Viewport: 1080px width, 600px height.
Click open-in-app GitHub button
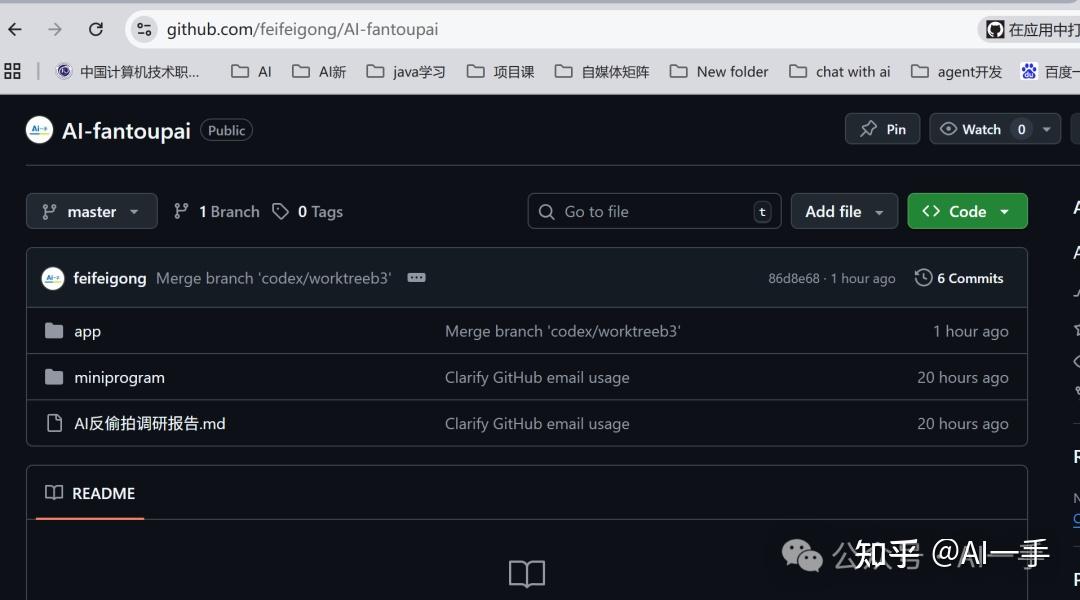click(1030, 30)
